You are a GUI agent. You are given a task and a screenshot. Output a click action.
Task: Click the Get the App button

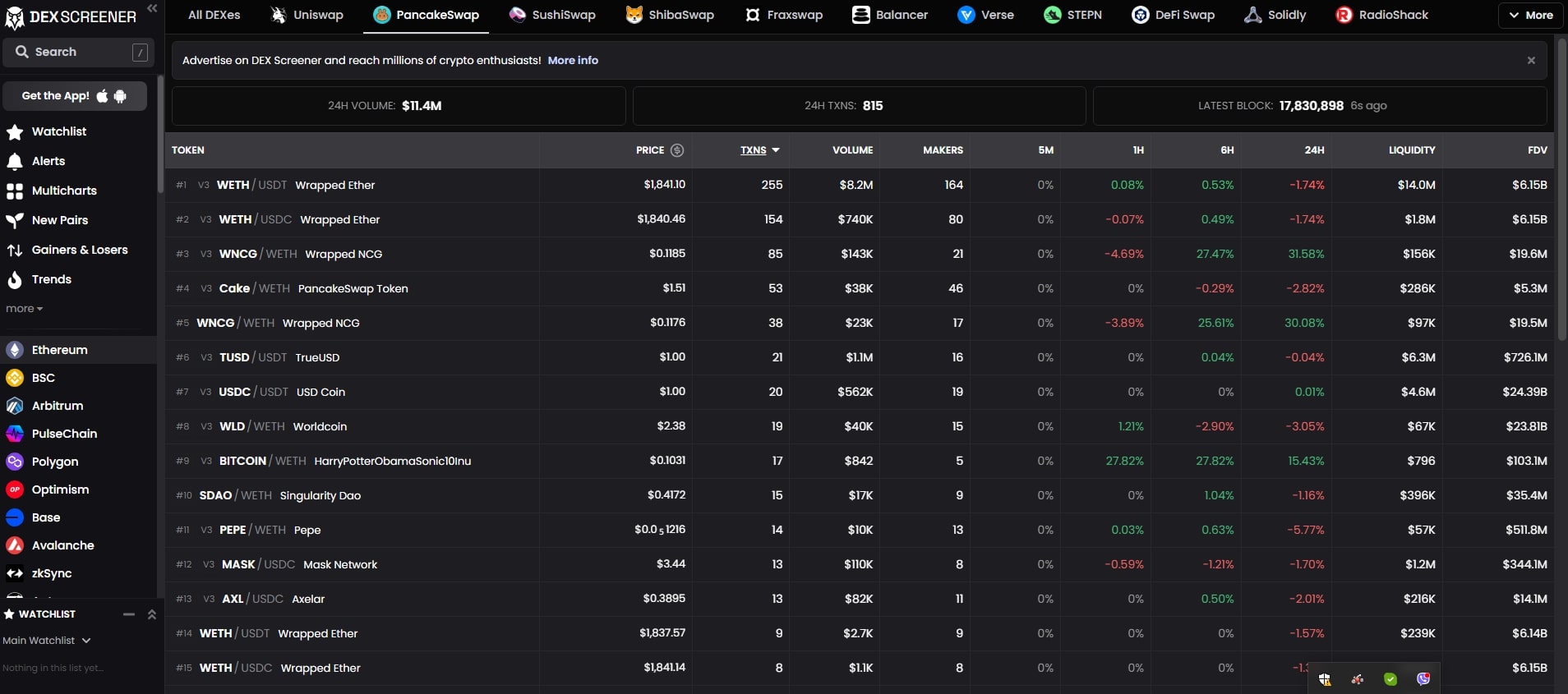click(75, 96)
